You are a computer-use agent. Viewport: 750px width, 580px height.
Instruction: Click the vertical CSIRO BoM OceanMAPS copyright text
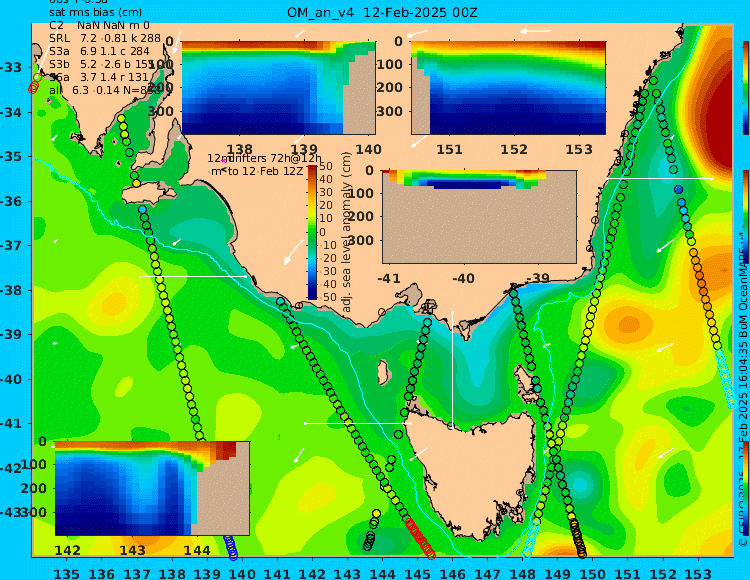tap(743, 392)
